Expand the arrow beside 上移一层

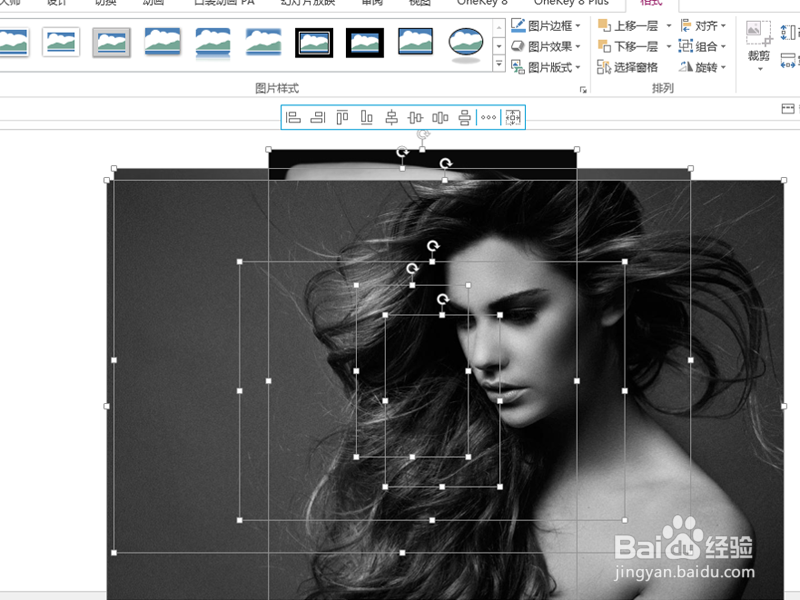tap(668, 26)
